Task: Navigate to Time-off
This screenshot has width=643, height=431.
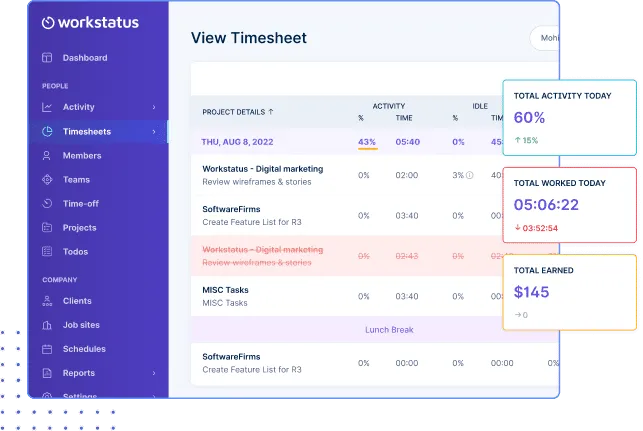Action: click(x=81, y=204)
